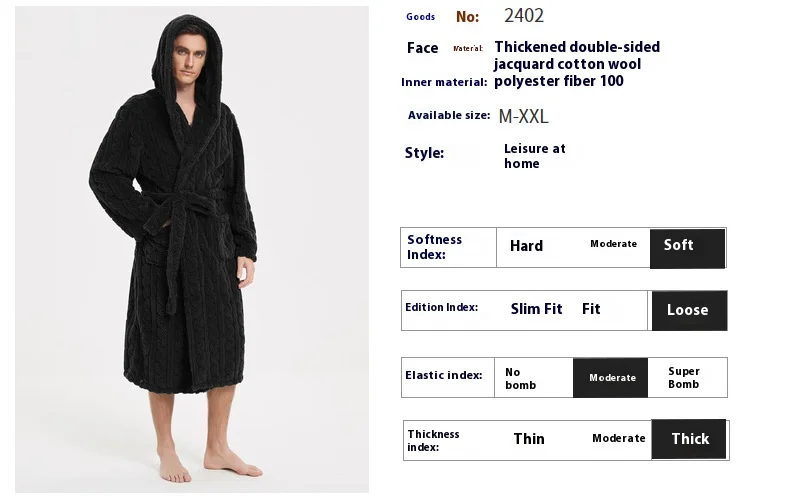Select the Loose edition option
Viewport: 790px width, 497px height.
click(689, 310)
